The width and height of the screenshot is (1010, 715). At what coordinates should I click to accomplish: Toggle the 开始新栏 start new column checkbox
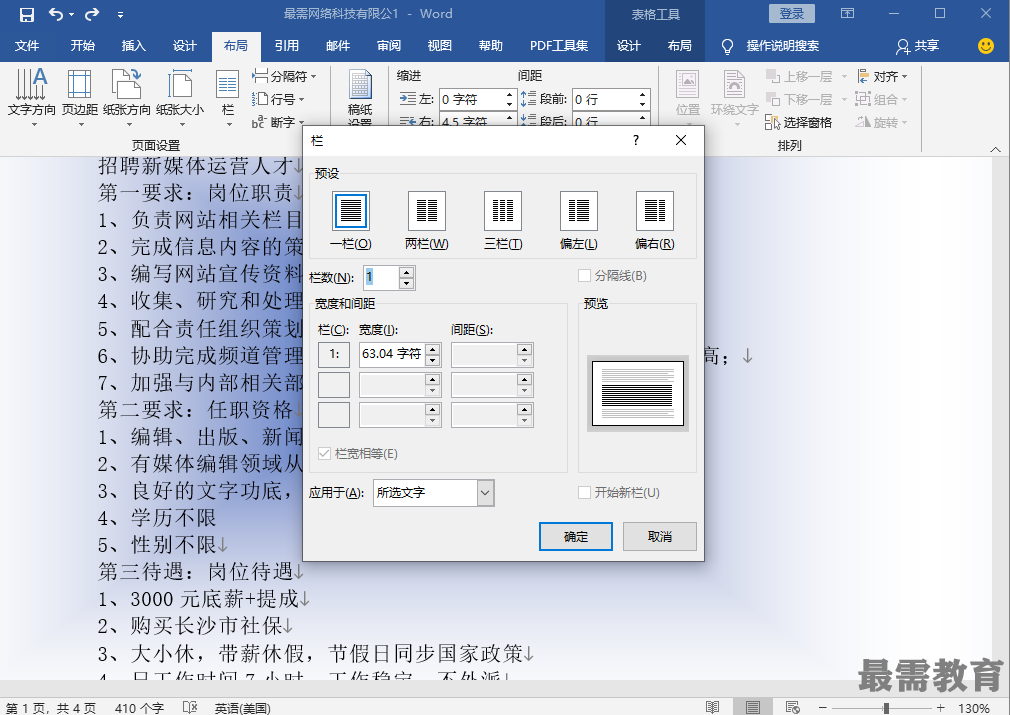tap(584, 493)
